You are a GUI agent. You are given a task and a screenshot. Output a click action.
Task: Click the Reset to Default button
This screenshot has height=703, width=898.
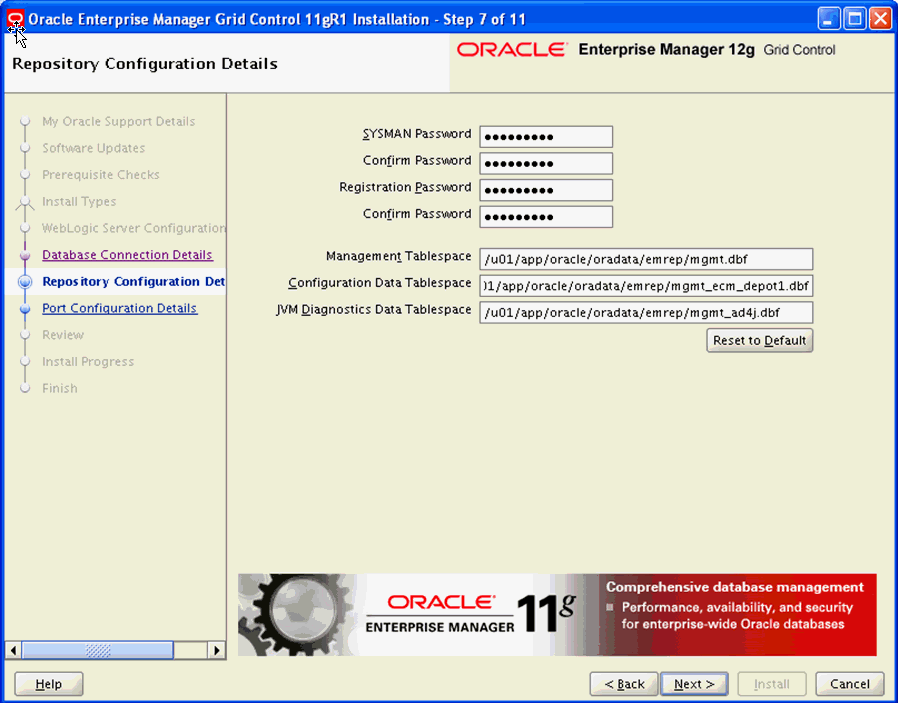click(x=759, y=340)
